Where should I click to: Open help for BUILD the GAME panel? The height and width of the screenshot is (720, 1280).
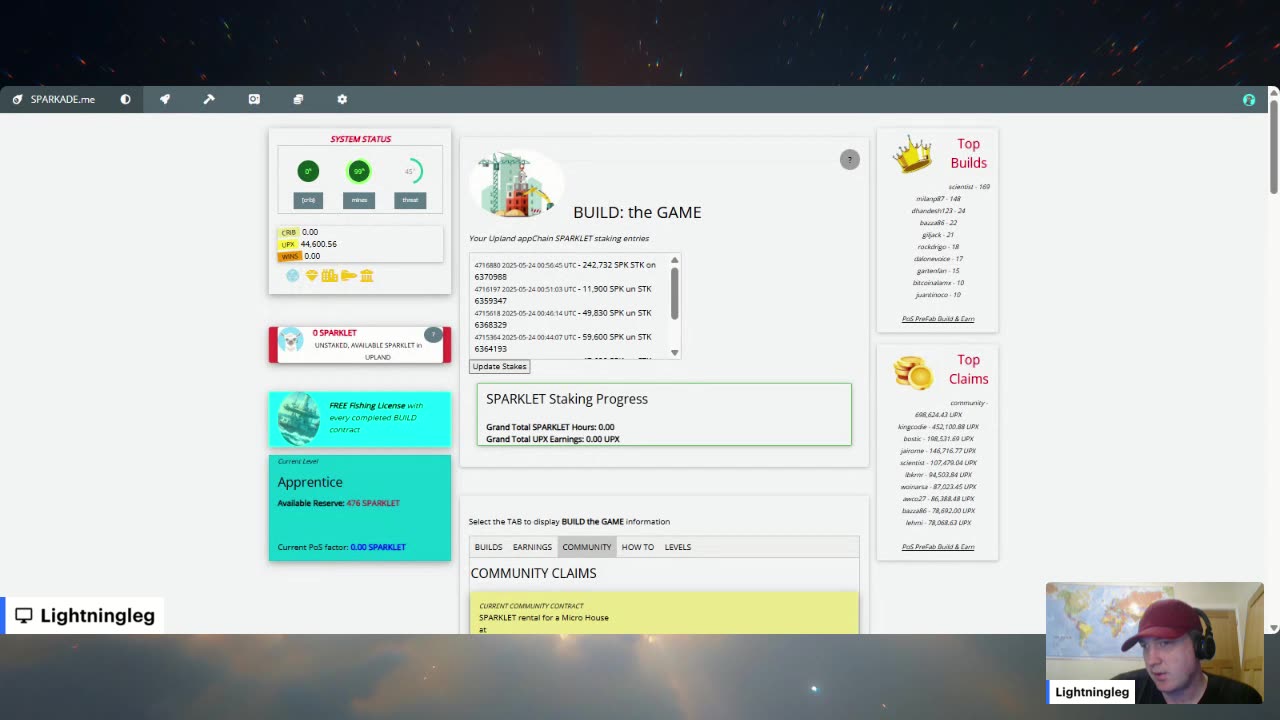pyautogui.click(x=850, y=160)
